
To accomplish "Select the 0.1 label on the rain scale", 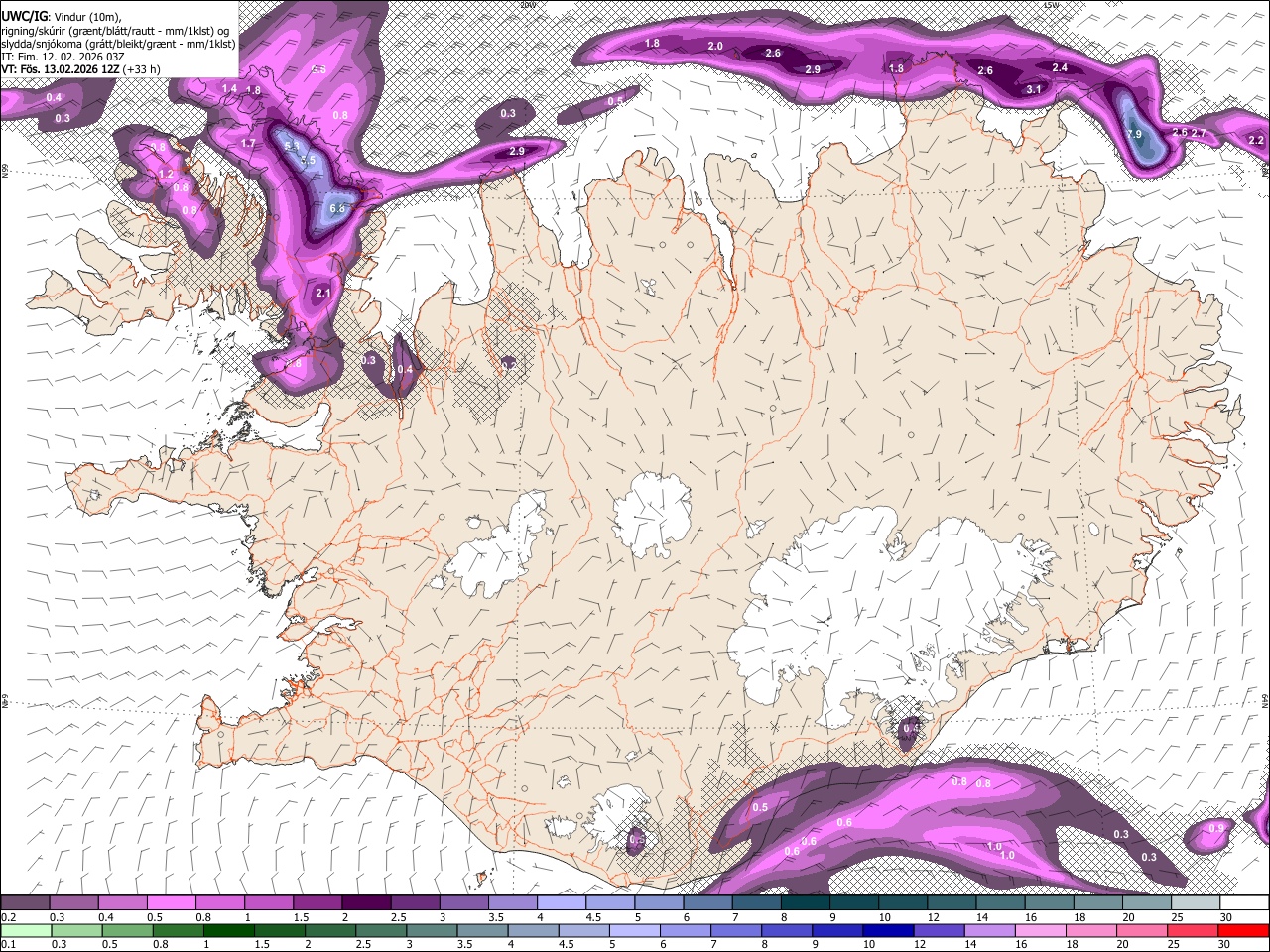I will [x=9, y=944].
